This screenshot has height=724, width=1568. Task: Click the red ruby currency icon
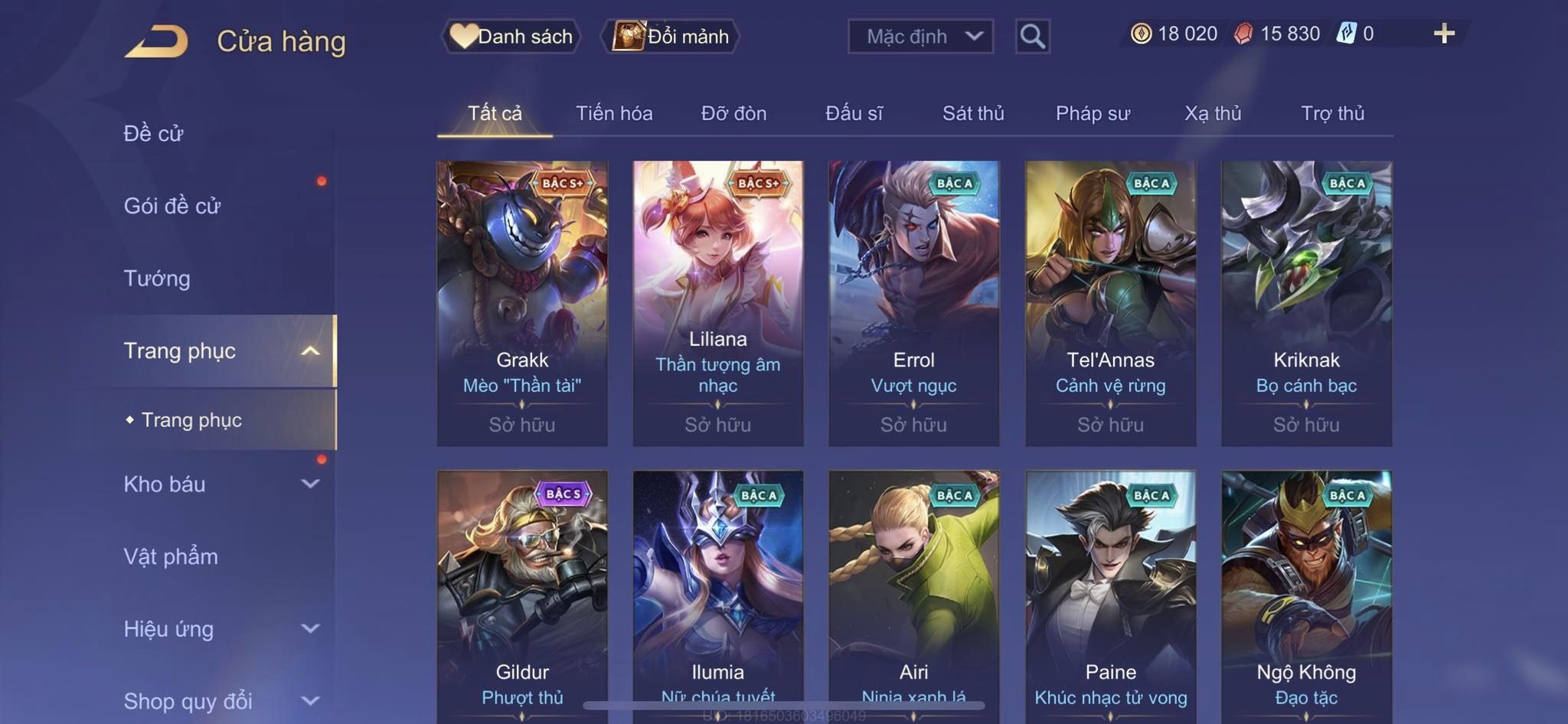(1243, 34)
